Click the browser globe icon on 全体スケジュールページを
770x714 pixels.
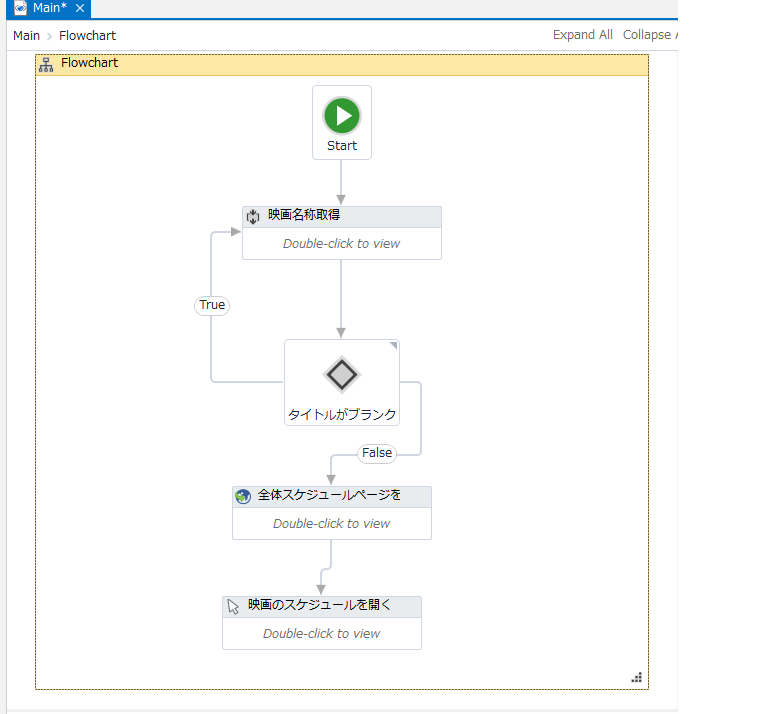coord(243,496)
